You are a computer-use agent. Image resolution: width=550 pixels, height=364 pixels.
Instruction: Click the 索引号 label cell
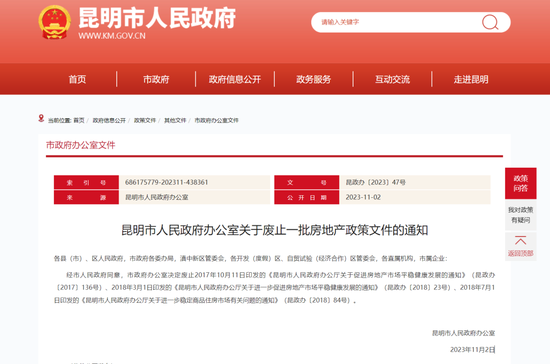click(86, 182)
